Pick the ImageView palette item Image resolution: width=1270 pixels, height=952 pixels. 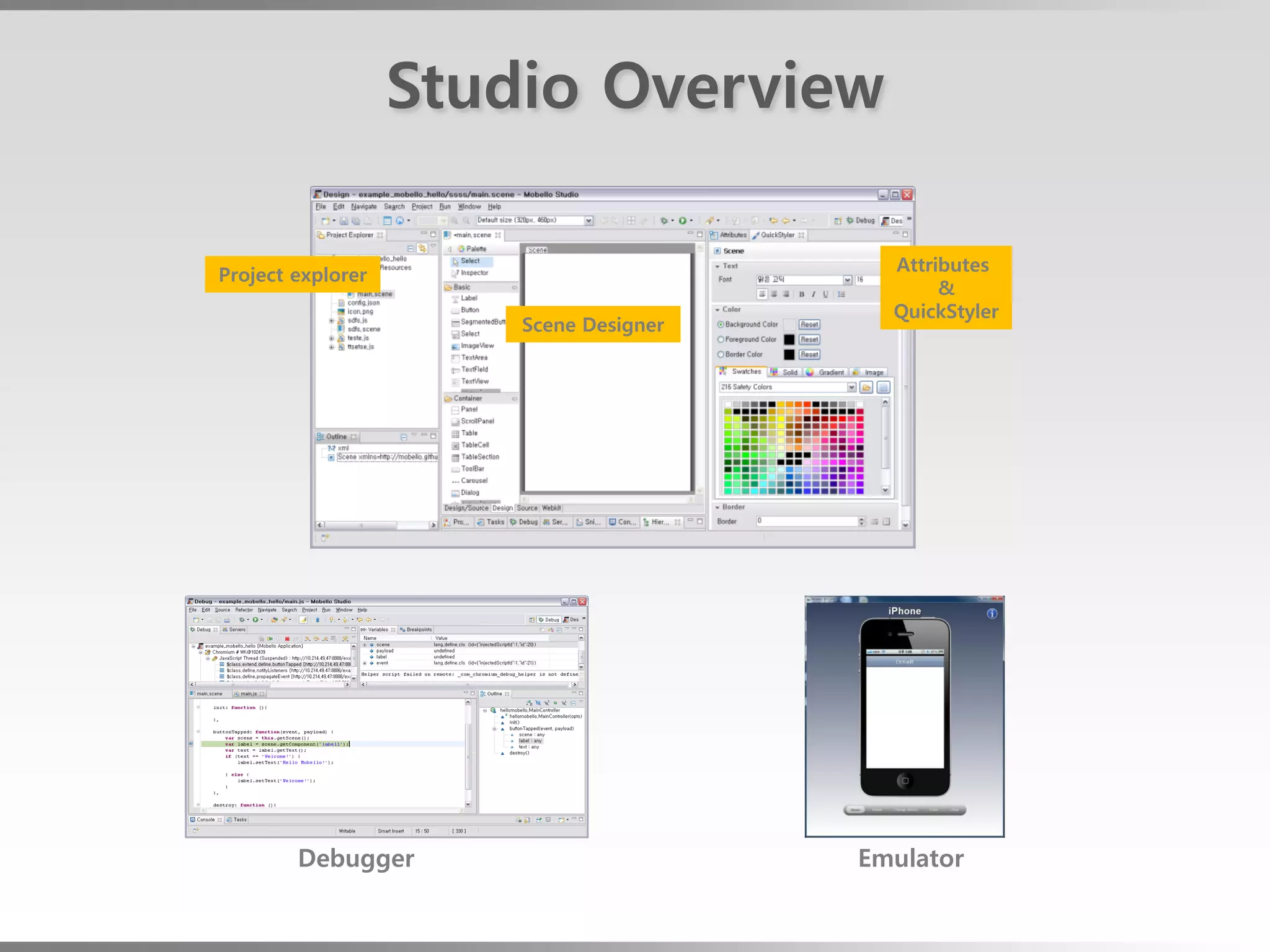pos(476,346)
